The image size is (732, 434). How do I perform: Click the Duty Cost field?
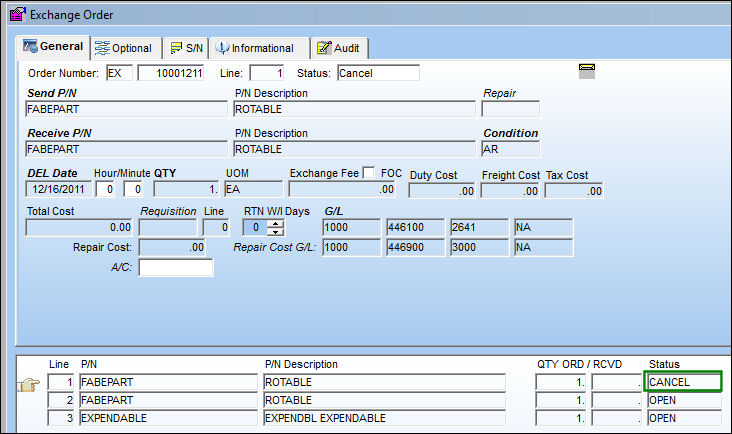point(442,191)
